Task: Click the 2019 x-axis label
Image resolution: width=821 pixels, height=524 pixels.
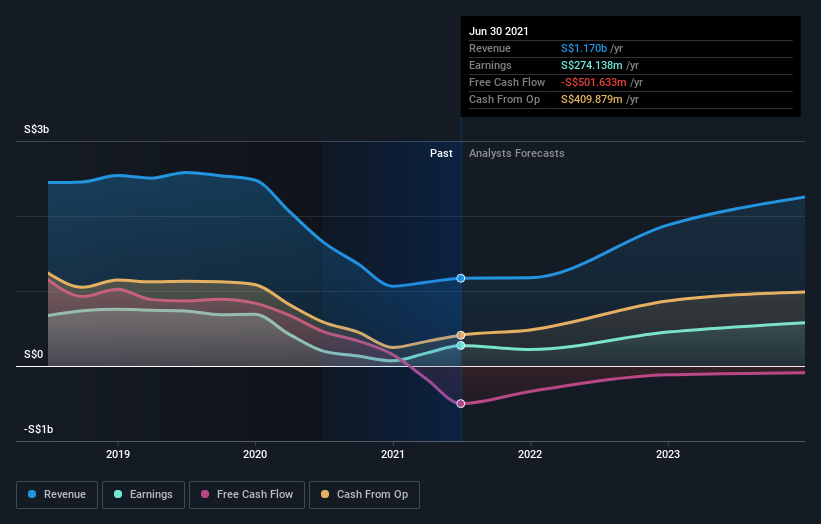Action: coord(118,454)
